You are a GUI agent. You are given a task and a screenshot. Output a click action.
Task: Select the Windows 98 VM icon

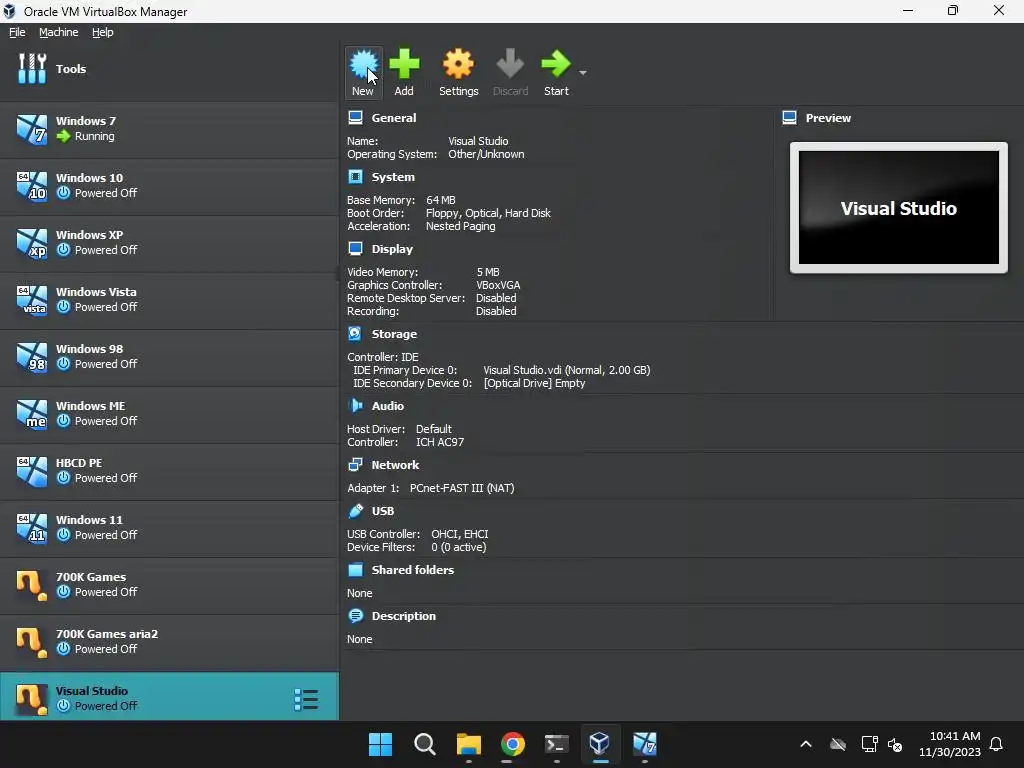[32, 357]
